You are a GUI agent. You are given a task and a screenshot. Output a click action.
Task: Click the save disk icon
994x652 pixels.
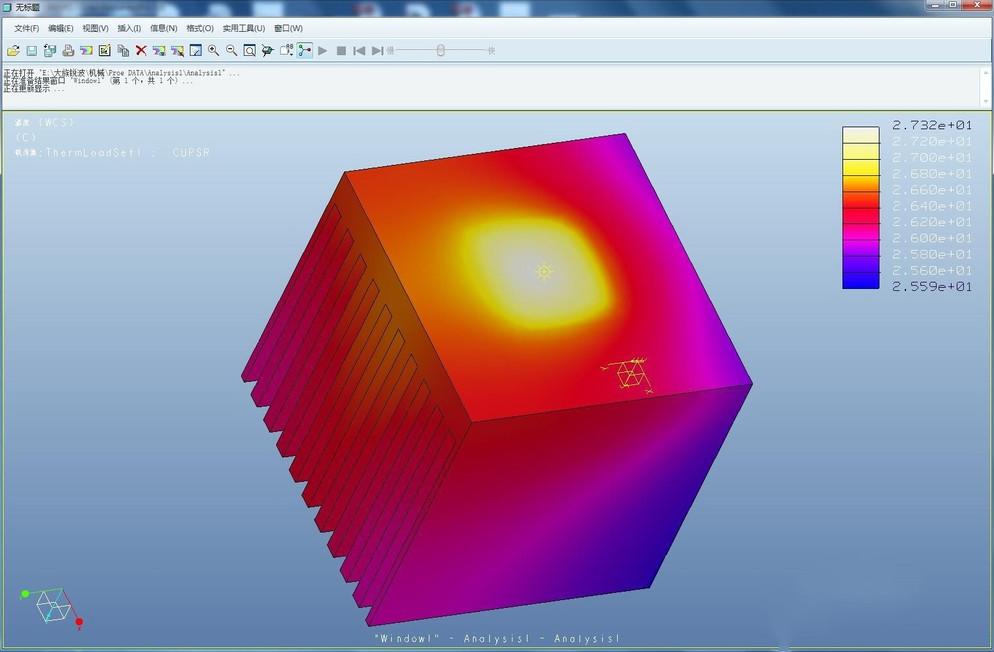[x=32, y=51]
